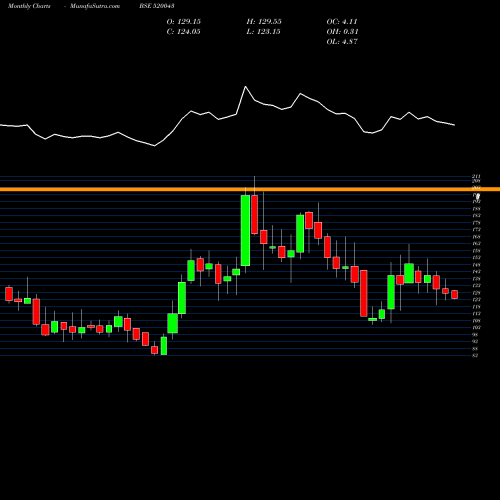Click the 'OC: 4.11' reading

(x=342, y=22)
